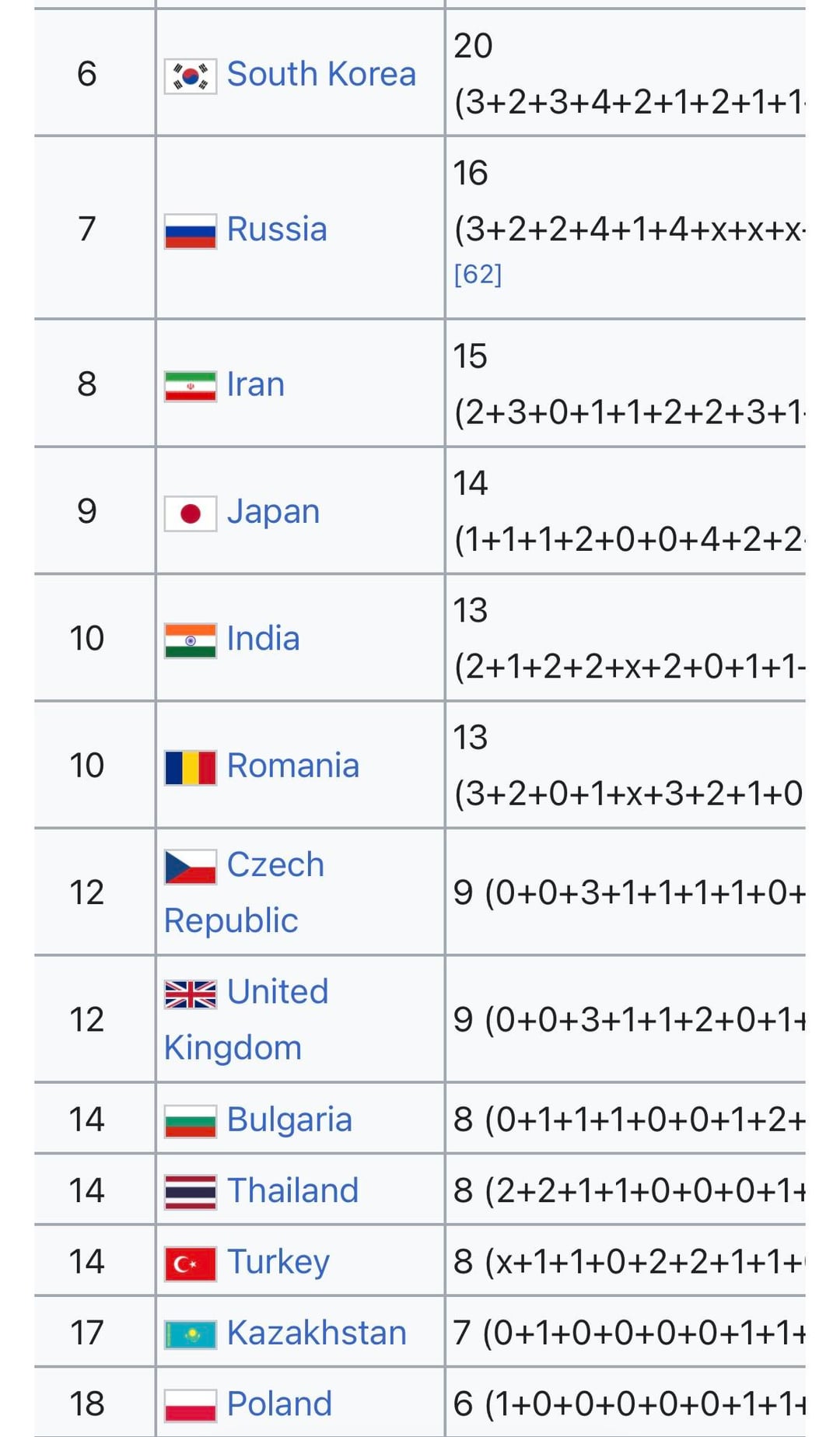Click the Russia flag icon
Viewport: 840px width, 1437px height.
click(x=190, y=231)
